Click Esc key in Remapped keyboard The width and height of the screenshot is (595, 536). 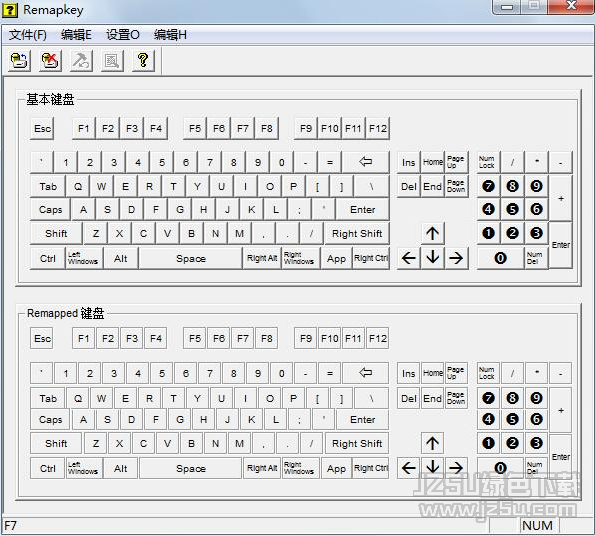(42, 338)
